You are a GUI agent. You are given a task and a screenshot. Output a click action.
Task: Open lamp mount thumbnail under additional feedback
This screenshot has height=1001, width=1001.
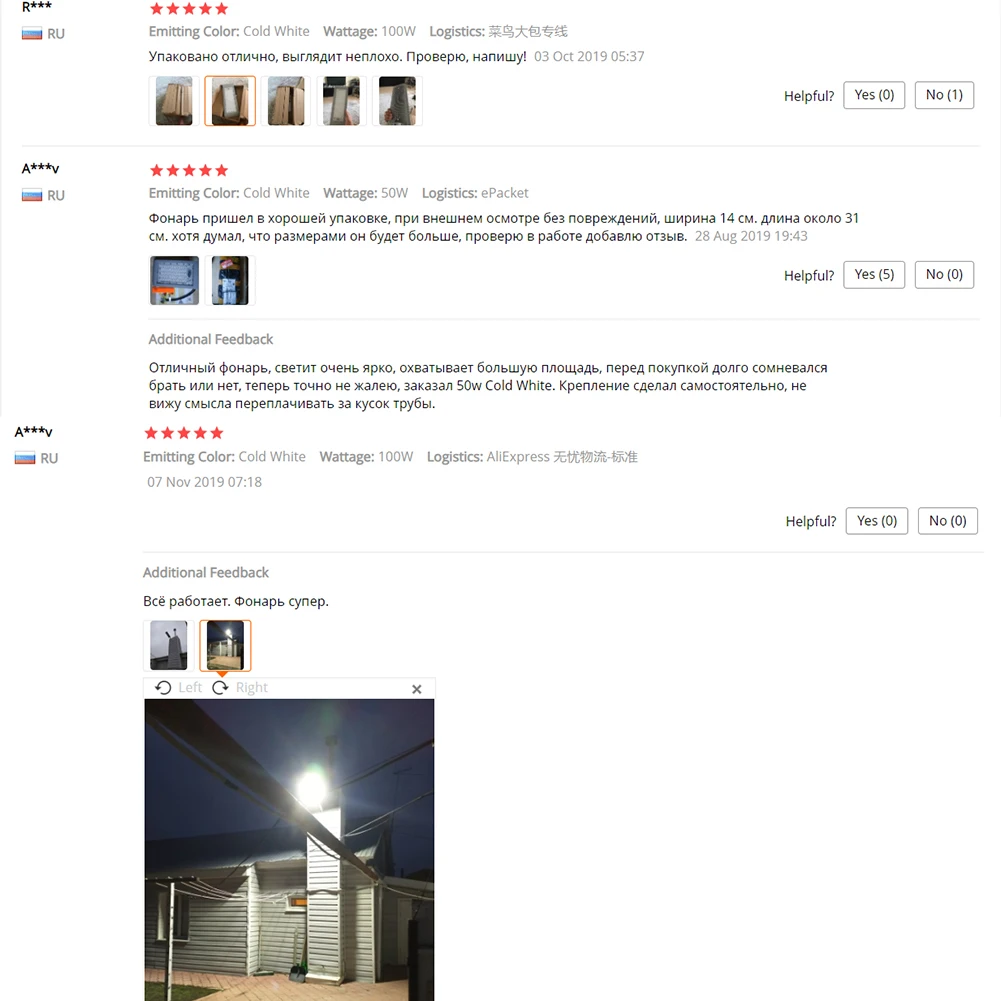[169, 645]
